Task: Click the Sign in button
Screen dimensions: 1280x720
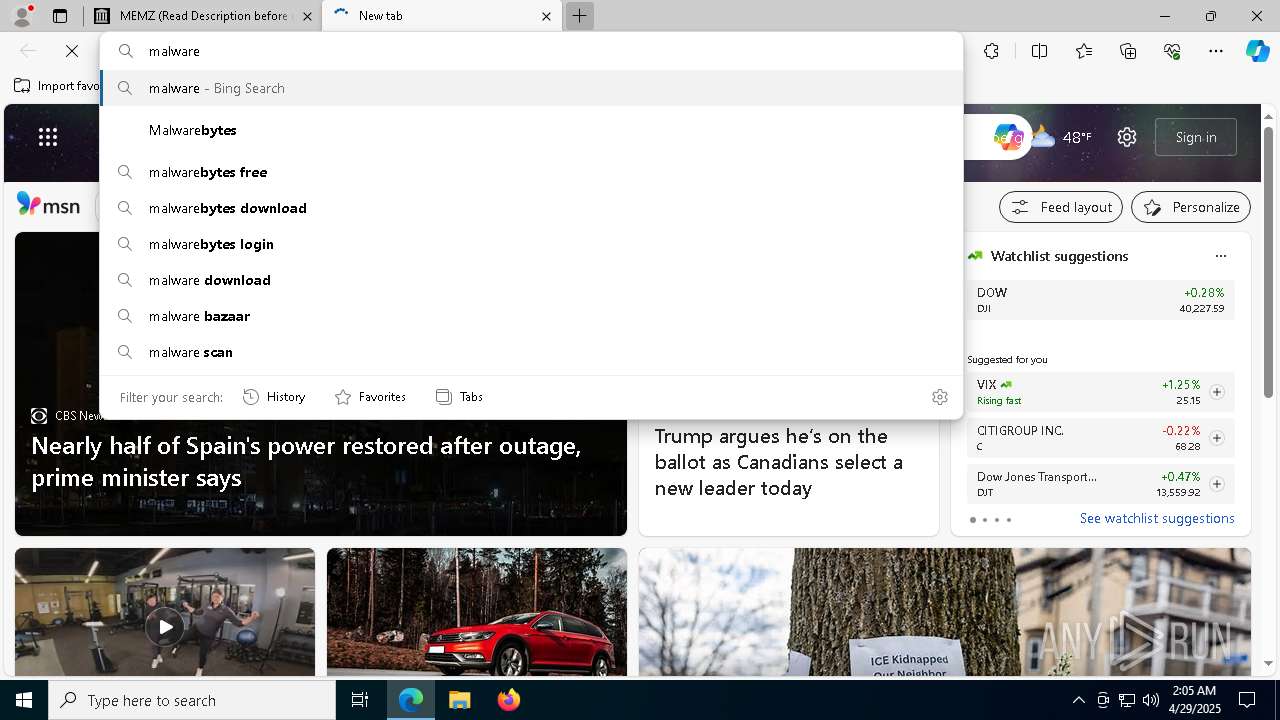Action: coord(1196,137)
